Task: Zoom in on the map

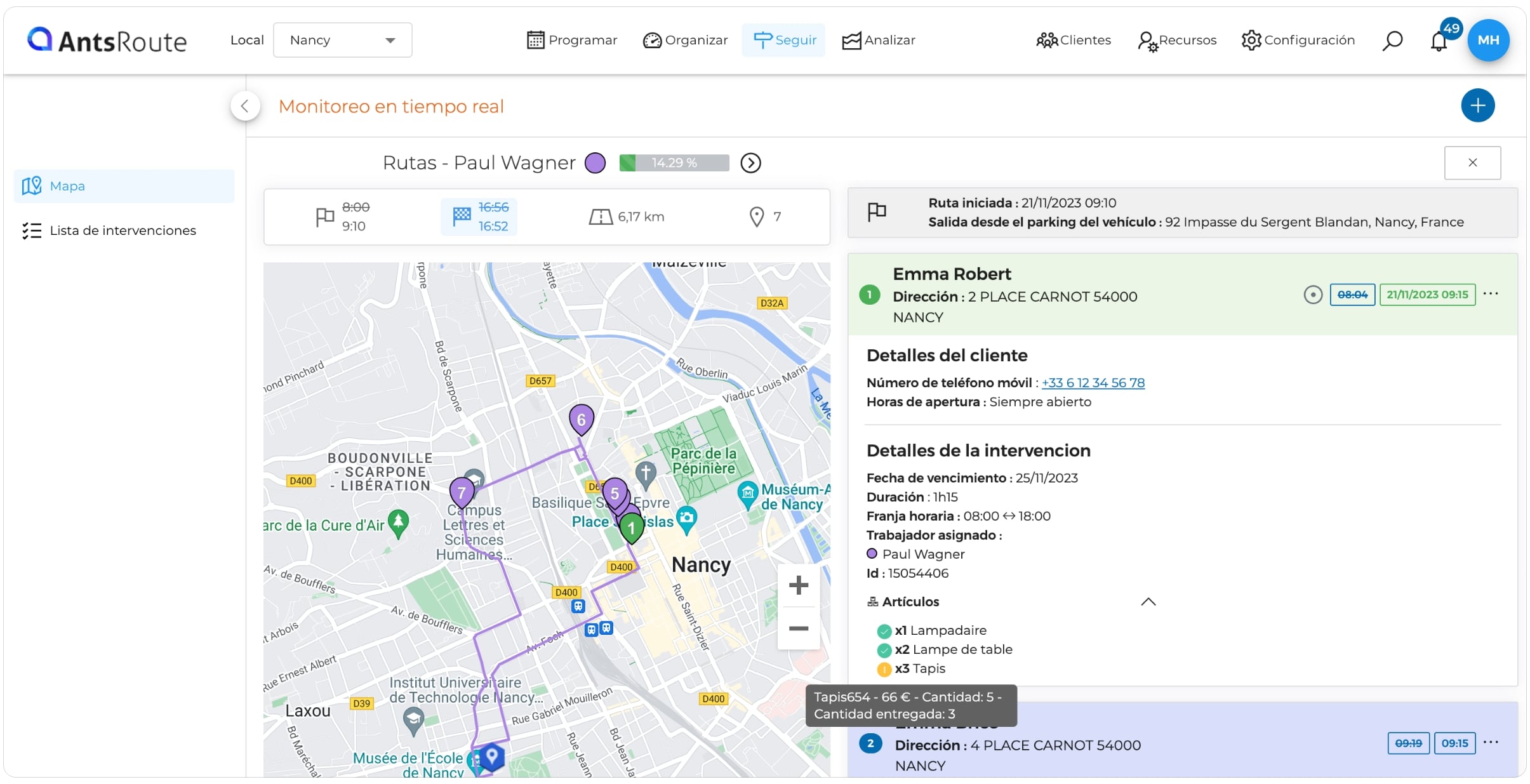Action: [799, 585]
